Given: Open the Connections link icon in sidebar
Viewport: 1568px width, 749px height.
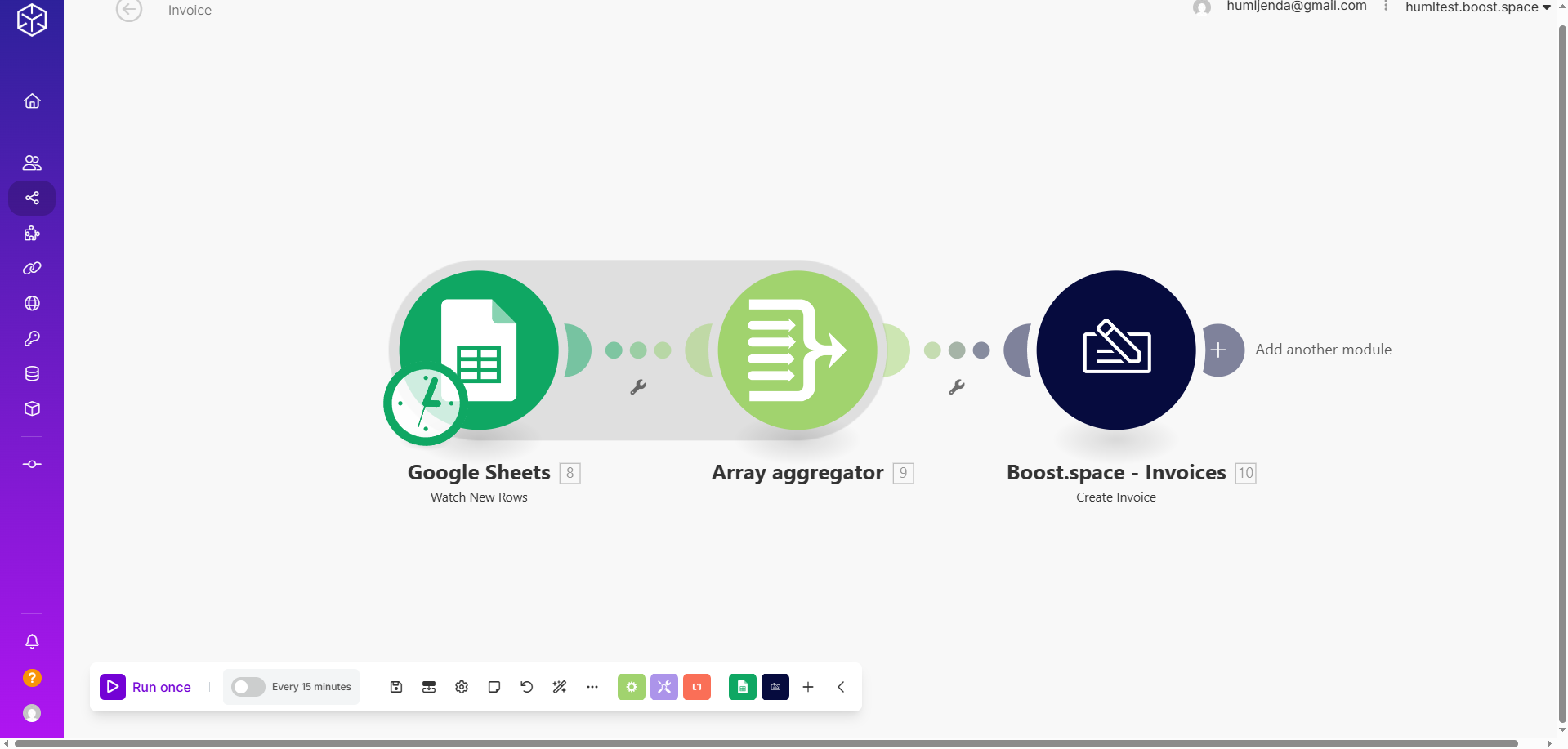Looking at the screenshot, I should (32, 268).
